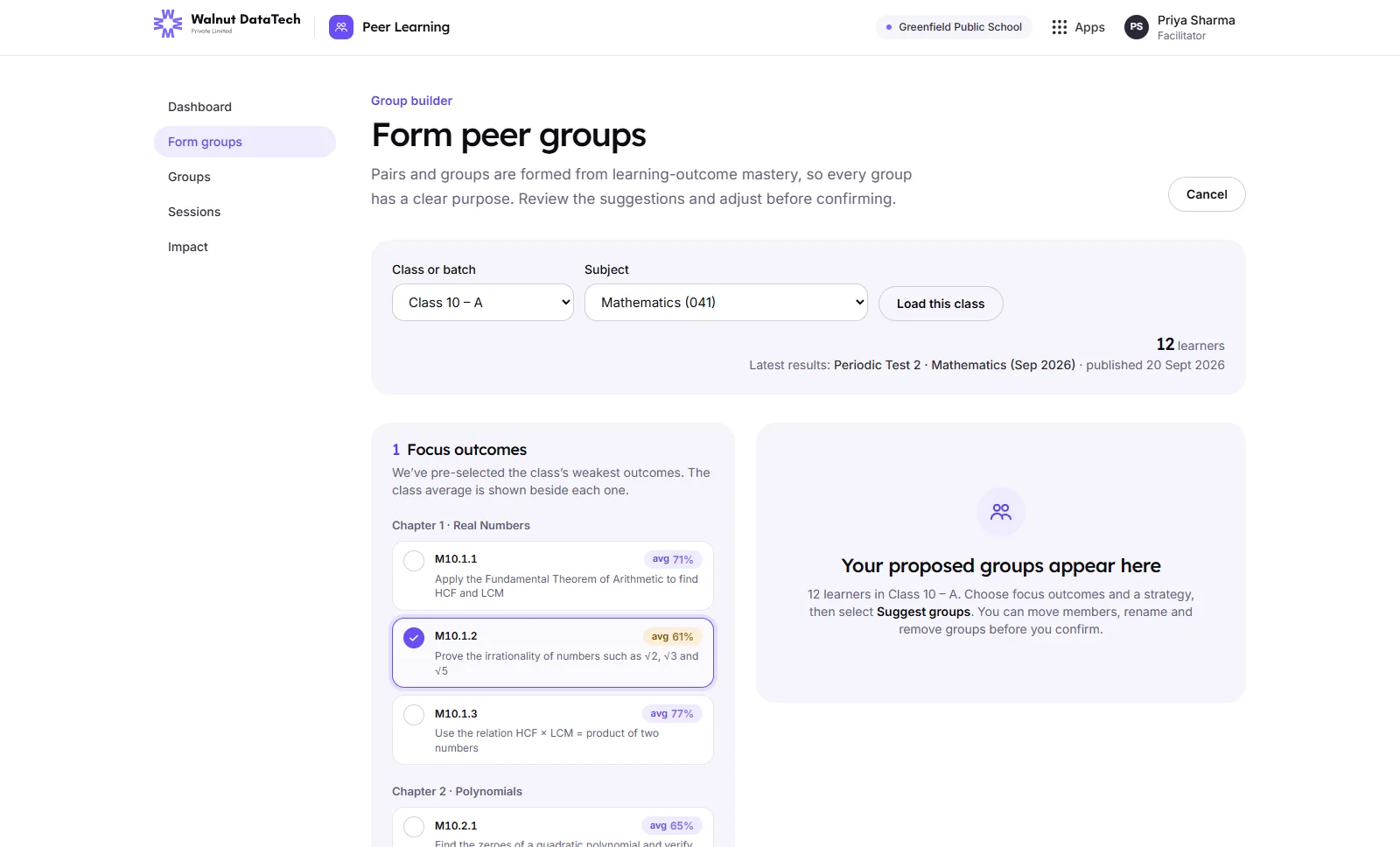Open Sessions in the sidebar
The image size is (1400, 847).
pyautogui.click(x=245, y=212)
